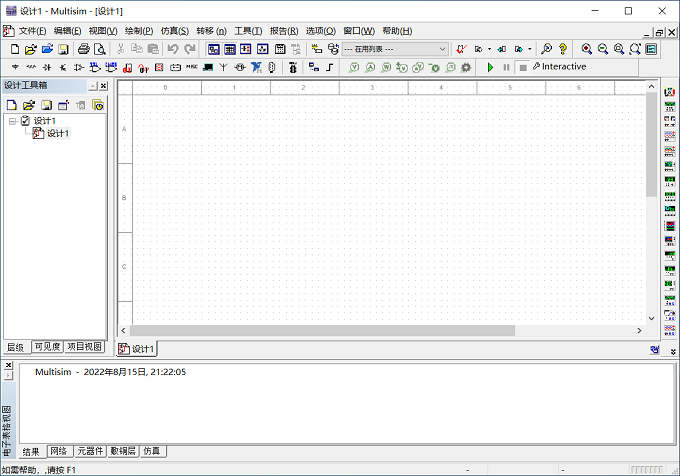Viewport: 680px width, 476px height.
Task: Open the 帮助(H) menu
Action: 397,31
